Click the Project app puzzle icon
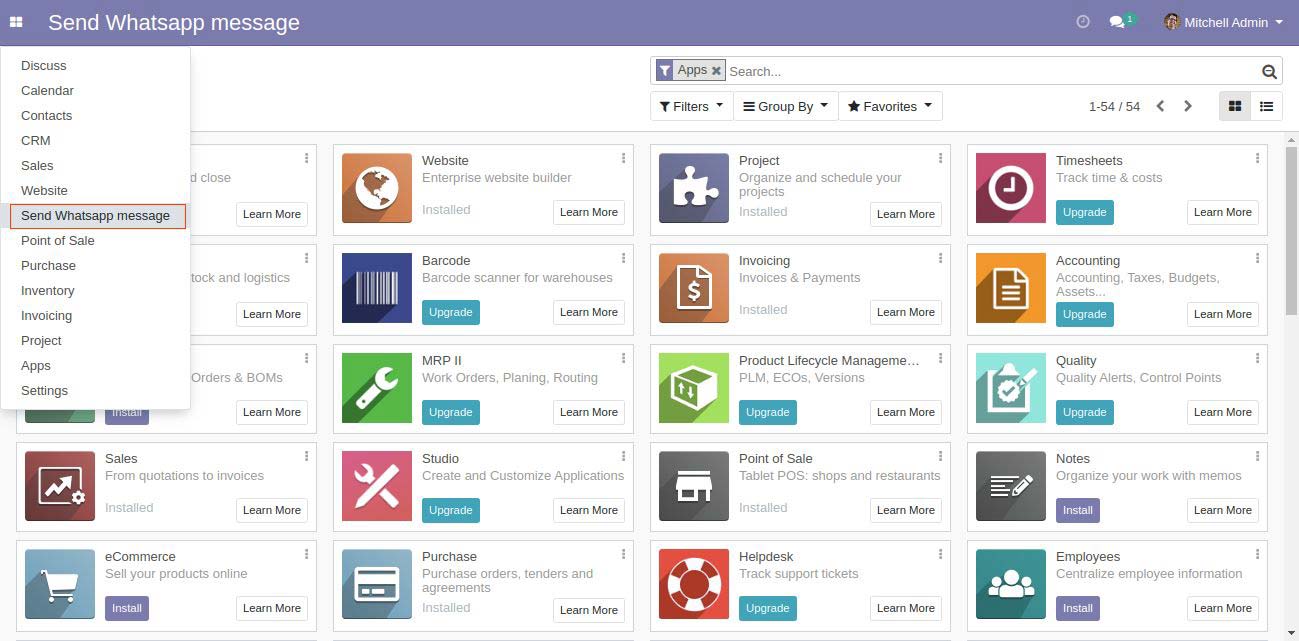Image resolution: width=1299 pixels, height=641 pixels. [694, 188]
